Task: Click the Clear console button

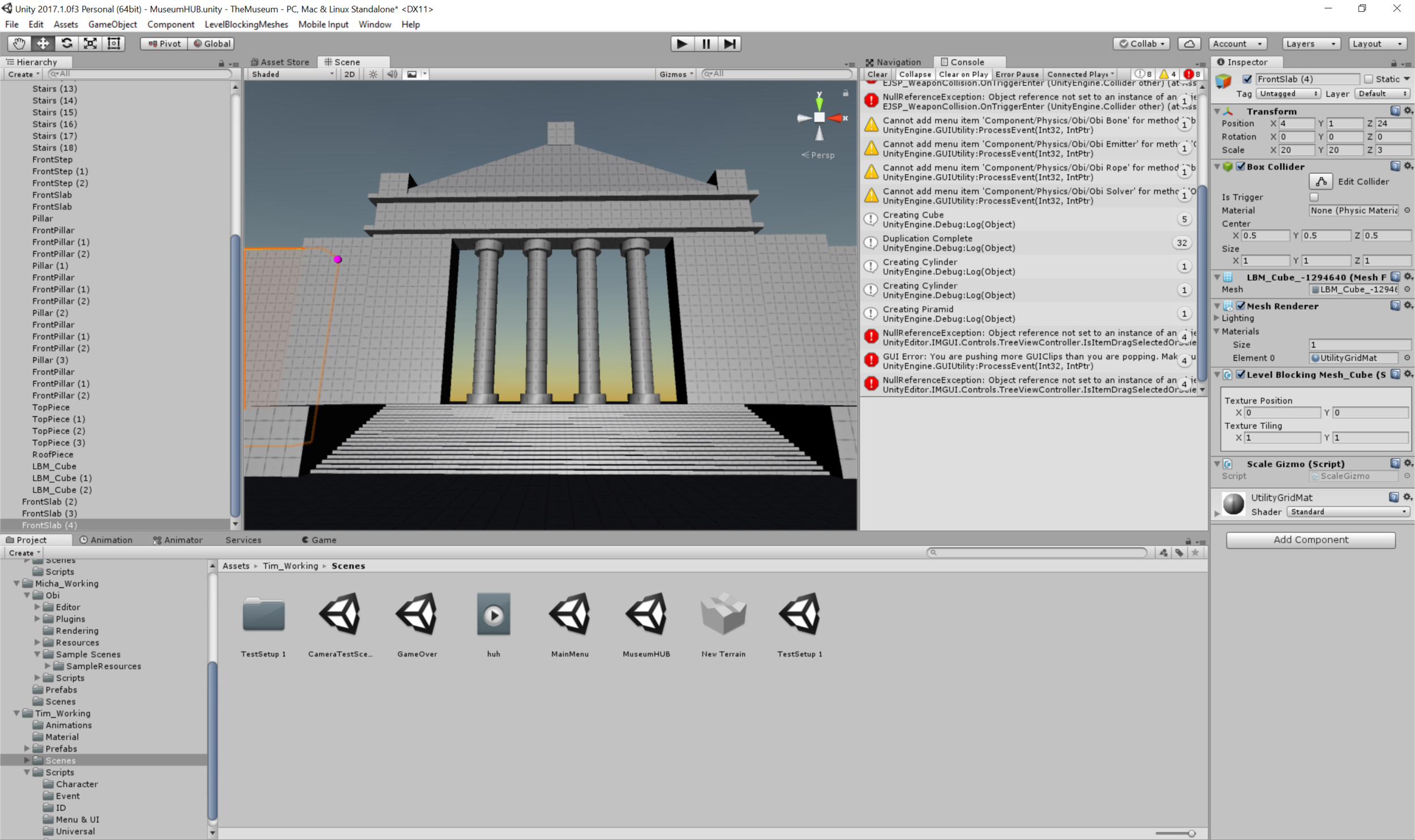Action: point(877,74)
